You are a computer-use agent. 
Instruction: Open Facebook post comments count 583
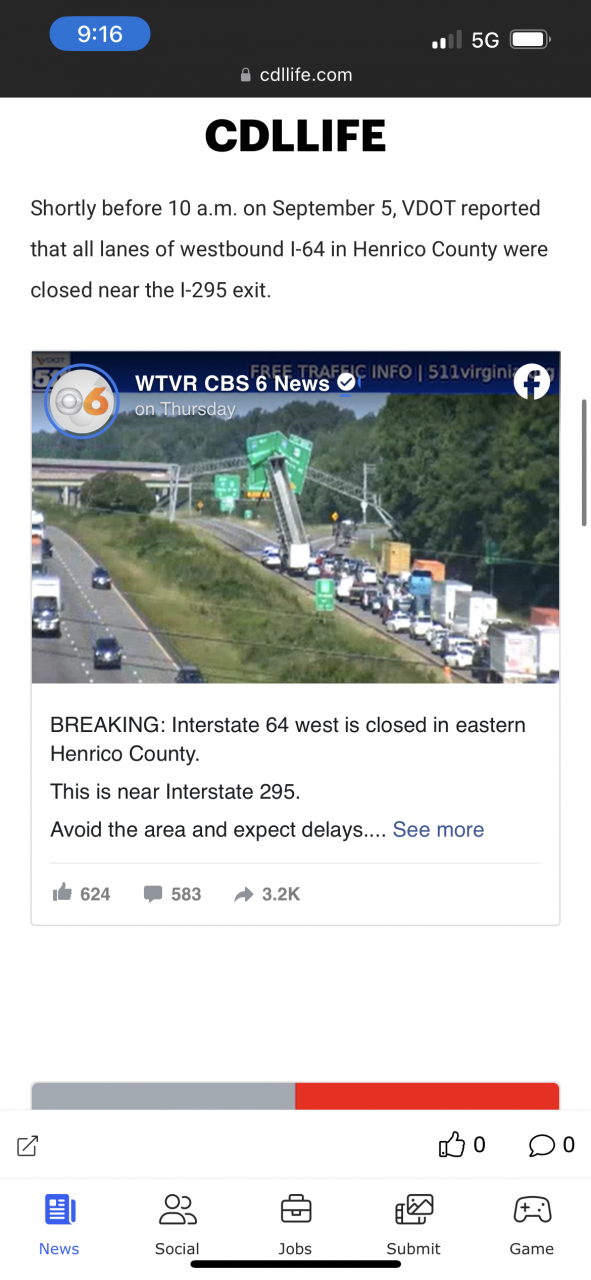pos(172,894)
